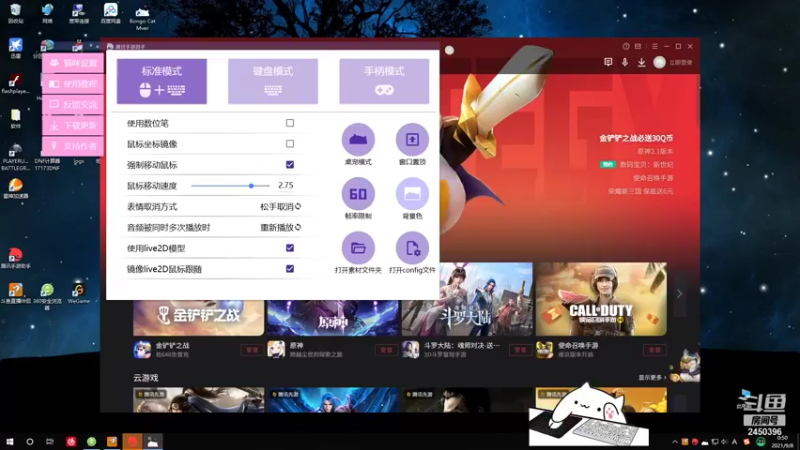Uncheck 强制移动鼠标 checkbox
The image size is (800, 450).
[290, 165]
